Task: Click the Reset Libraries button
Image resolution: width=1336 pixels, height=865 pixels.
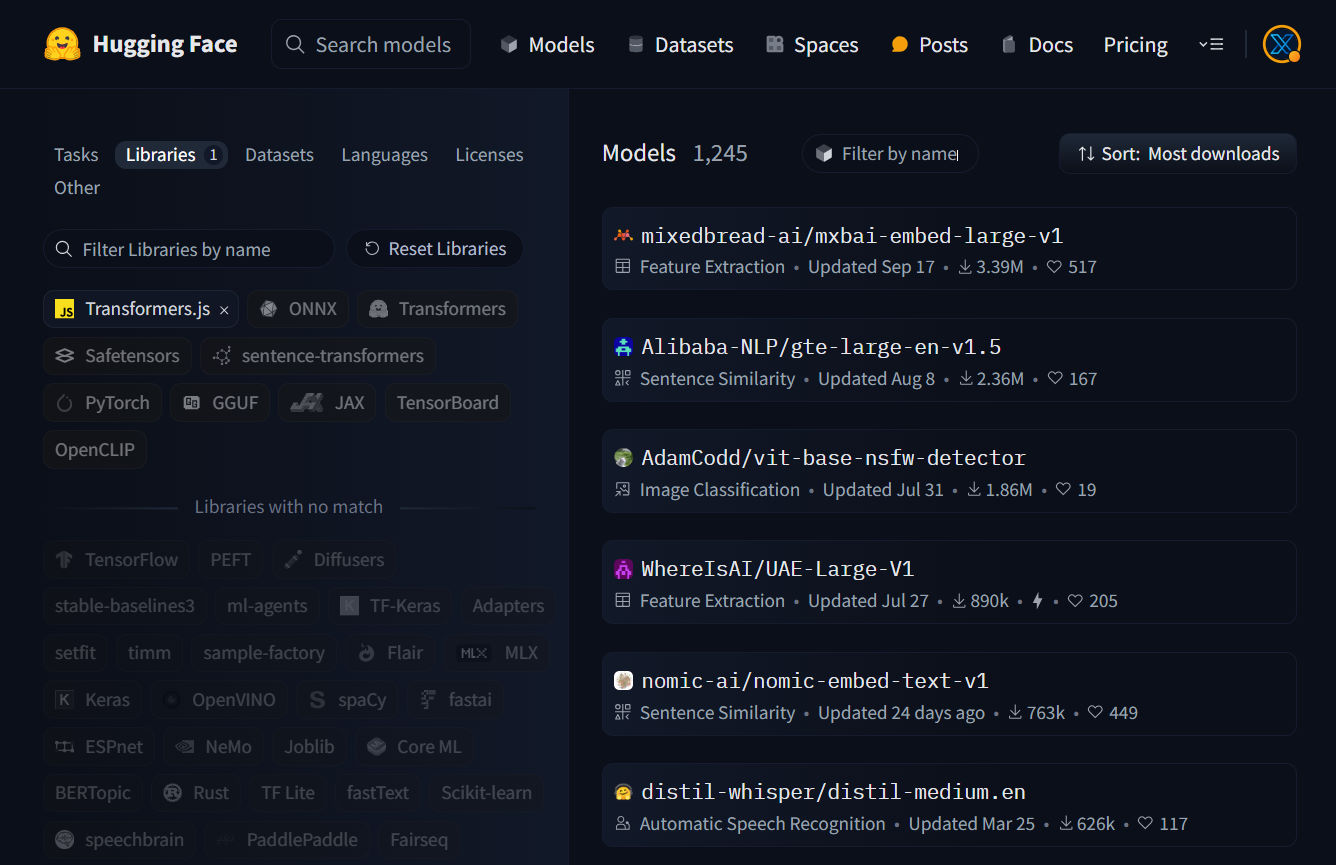Action: click(x=435, y=249)
